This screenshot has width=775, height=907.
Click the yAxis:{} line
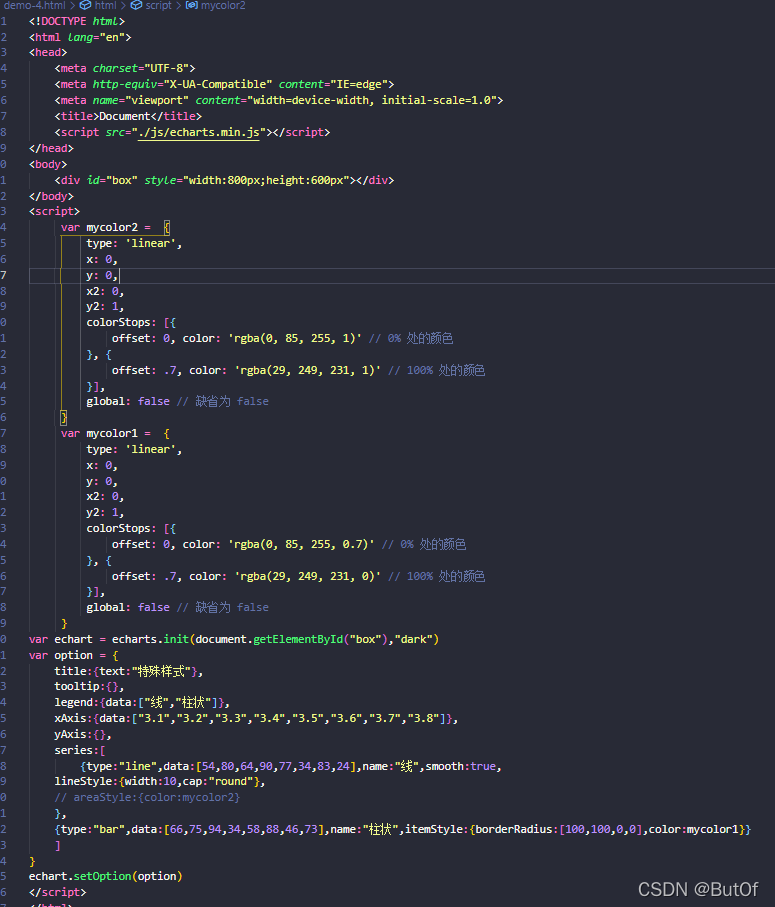point(83,735)
